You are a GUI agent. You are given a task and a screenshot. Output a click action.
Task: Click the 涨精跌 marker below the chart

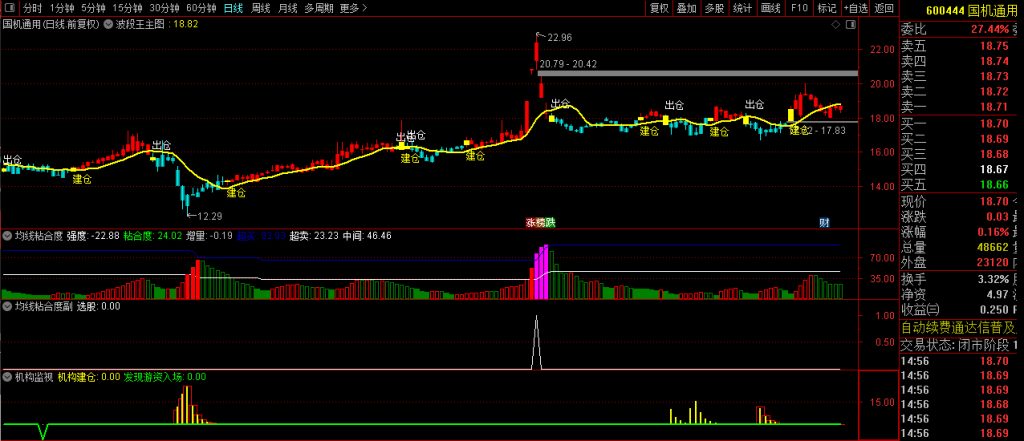[x=540, y=222]
